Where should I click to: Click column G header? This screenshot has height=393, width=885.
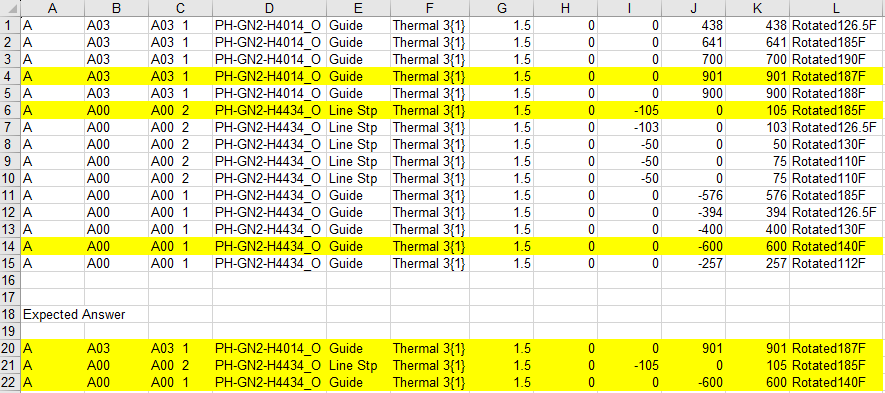click(x=501, y=8)
